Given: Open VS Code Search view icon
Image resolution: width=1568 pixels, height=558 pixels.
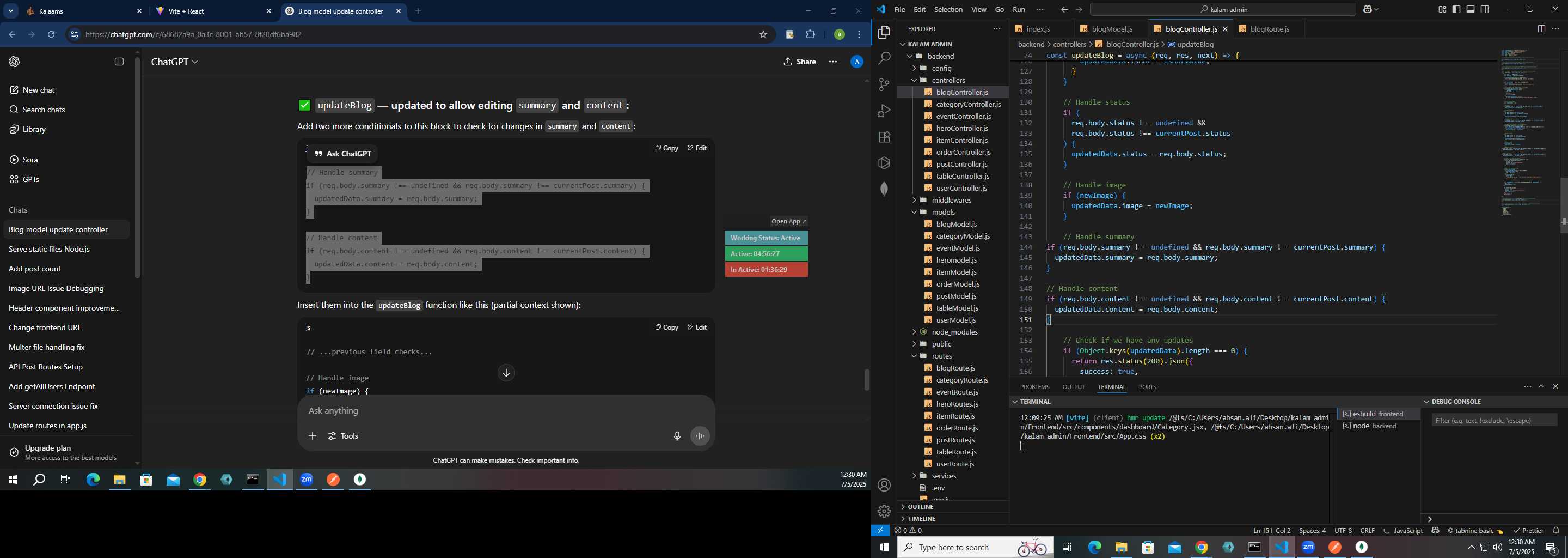Looking at the screenshot, I should click(884, 58).
